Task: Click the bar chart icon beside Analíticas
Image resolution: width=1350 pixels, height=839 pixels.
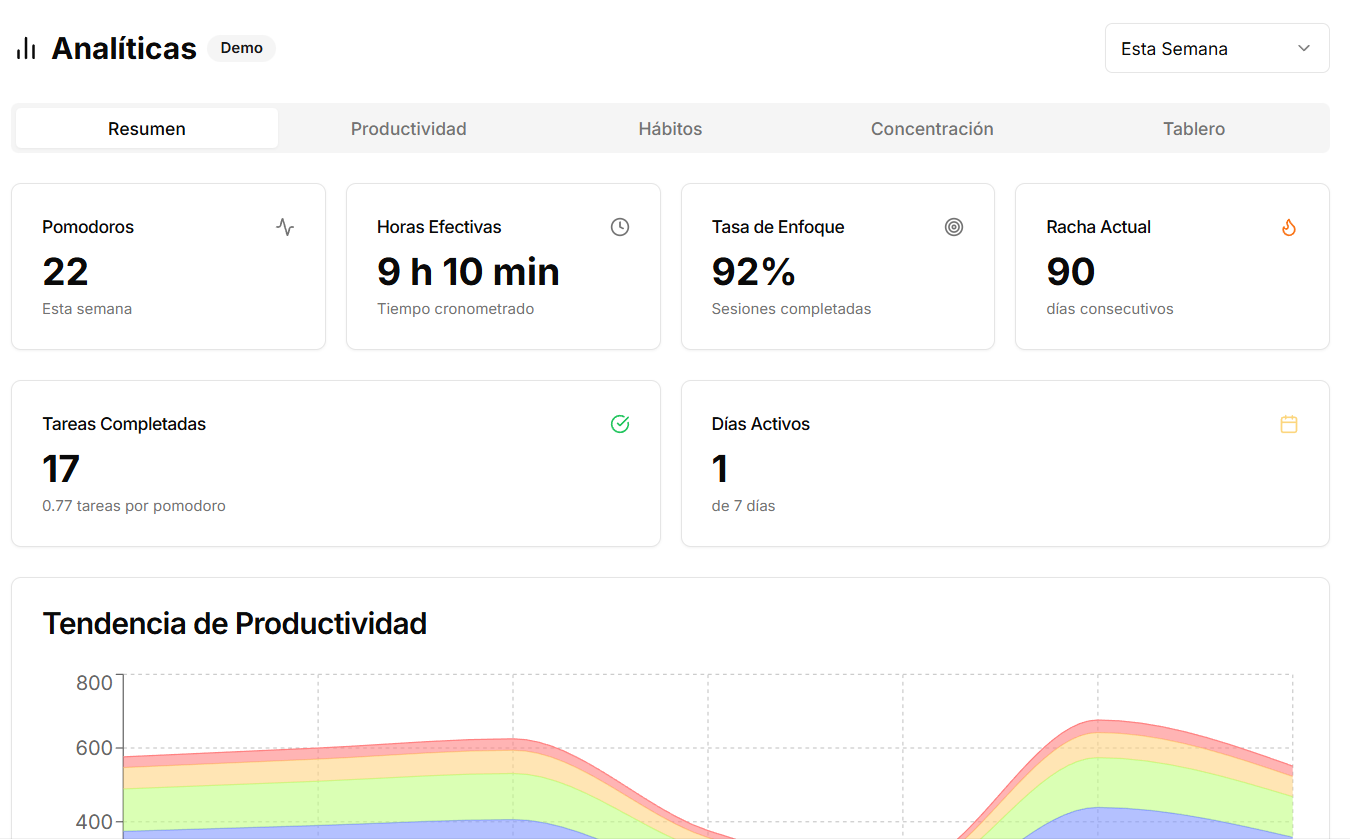Action: pyautogui.click(x=26, y=49)
